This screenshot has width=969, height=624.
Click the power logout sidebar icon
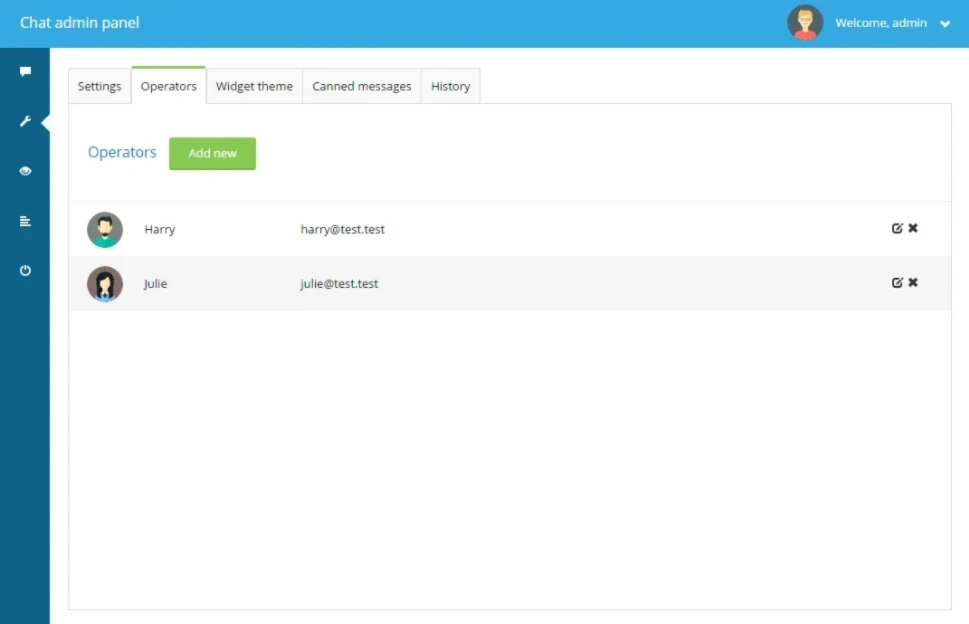[x=25, y=271]
